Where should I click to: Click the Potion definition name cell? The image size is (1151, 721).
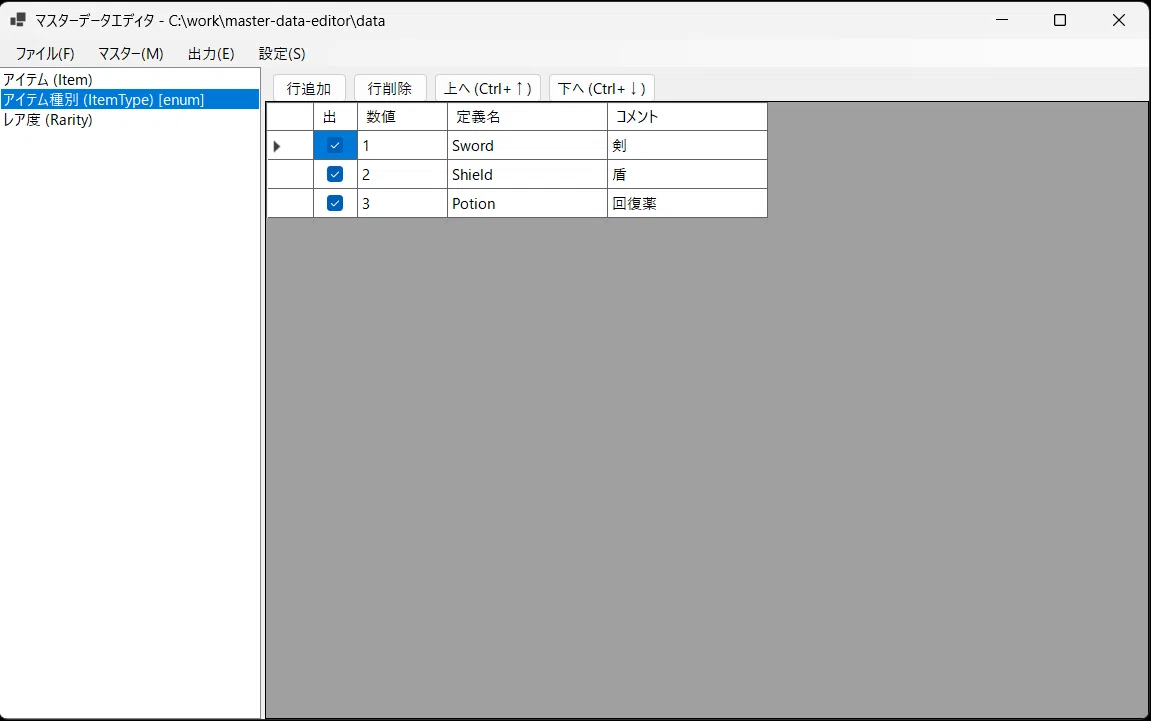coord(527,203)
